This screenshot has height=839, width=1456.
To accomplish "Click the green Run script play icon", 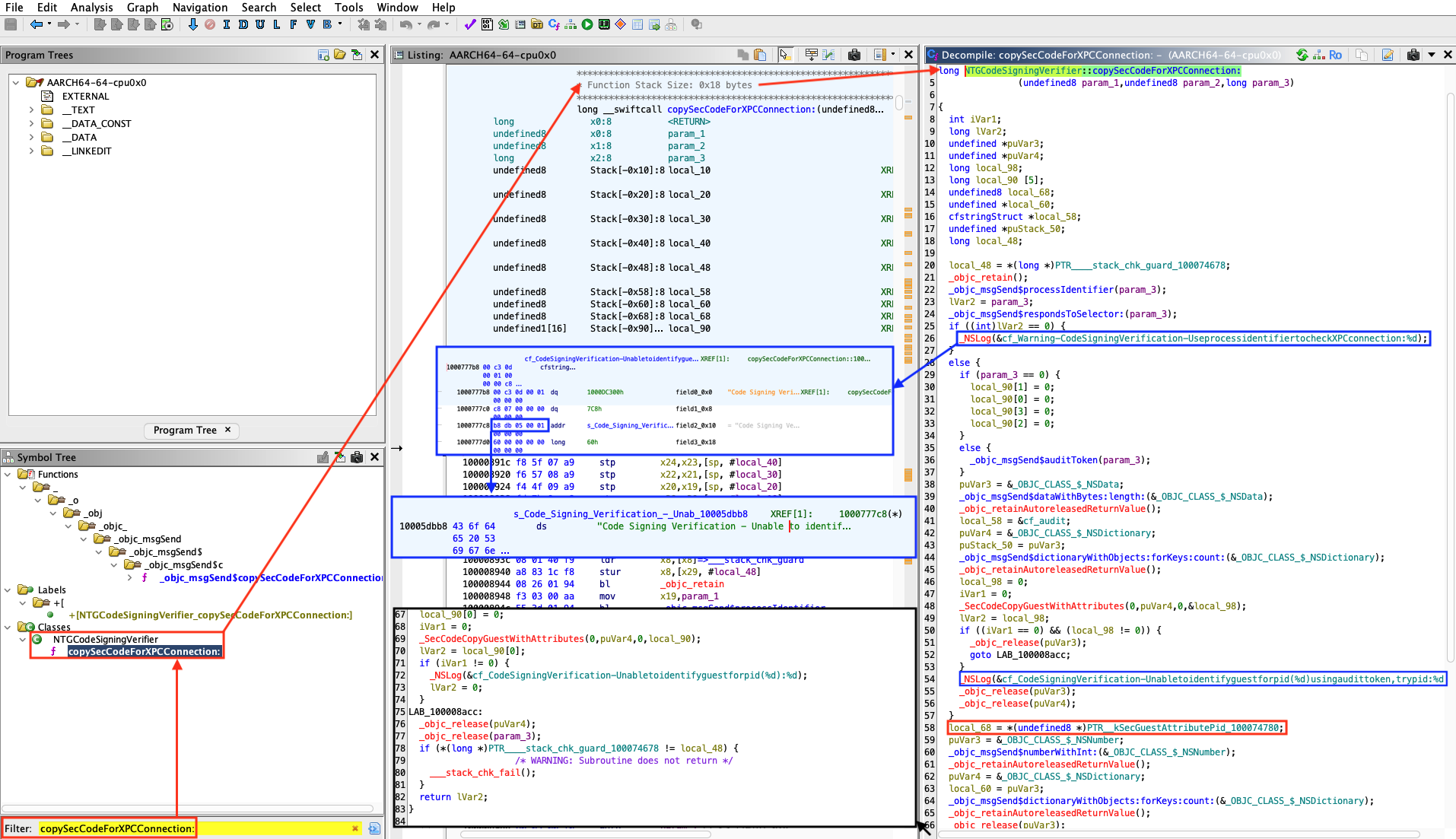I will [x=587, y=24].
